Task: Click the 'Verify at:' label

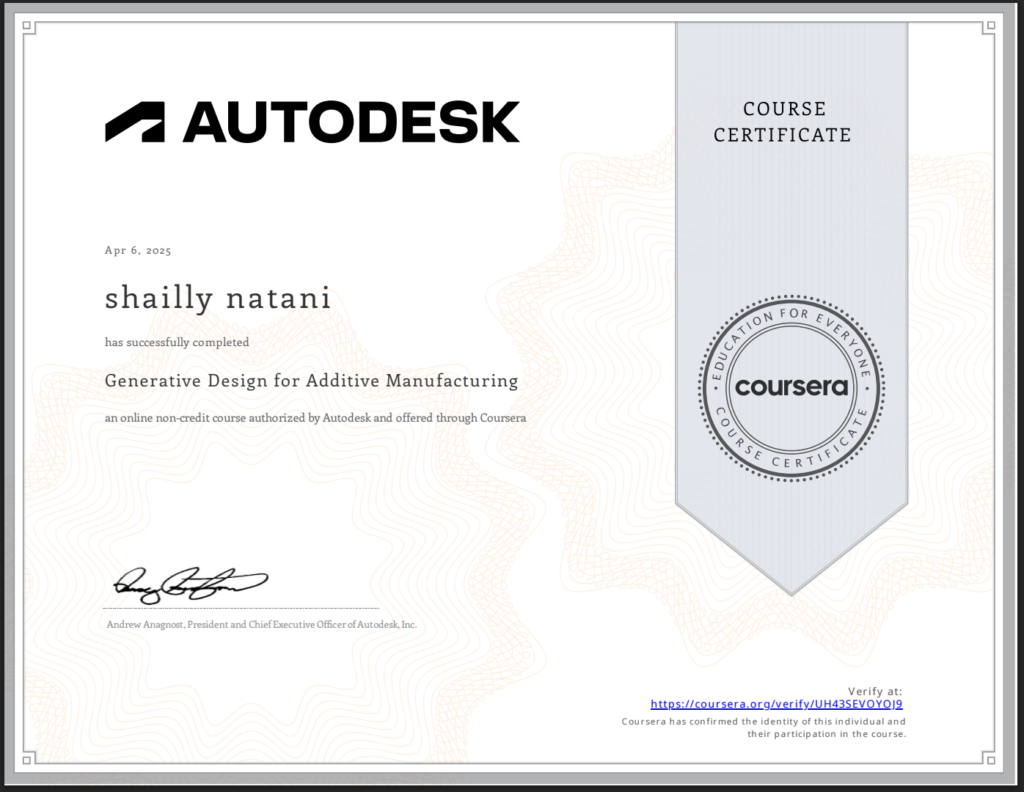Action: [x=874, y=691]
